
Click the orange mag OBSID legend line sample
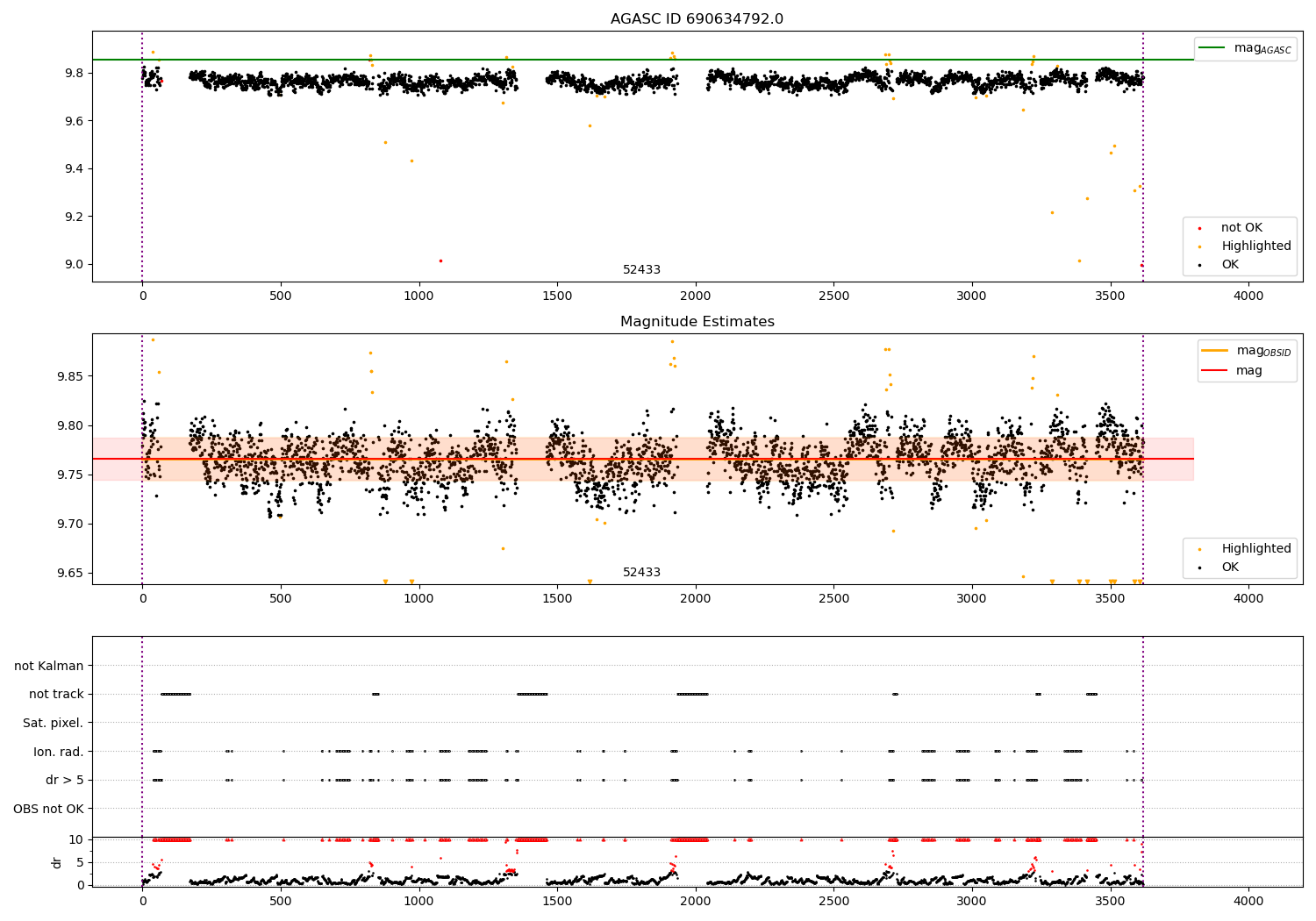(x=1215, y=350)
